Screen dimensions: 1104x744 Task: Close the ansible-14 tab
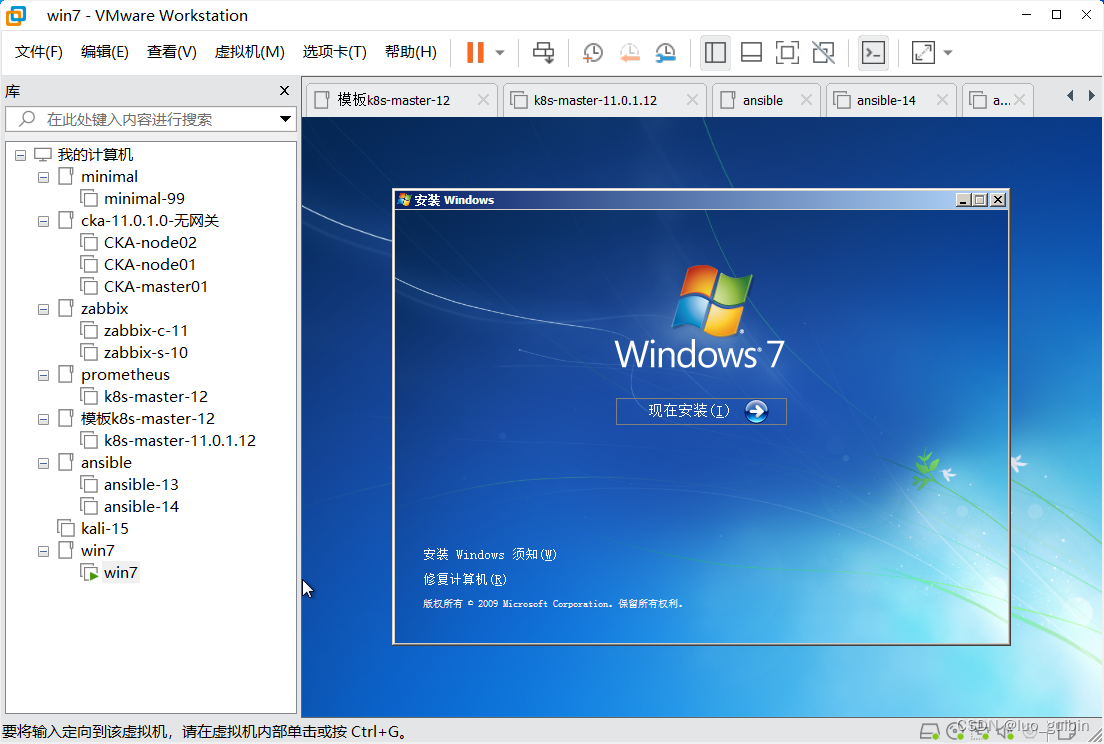pos(942,100)
